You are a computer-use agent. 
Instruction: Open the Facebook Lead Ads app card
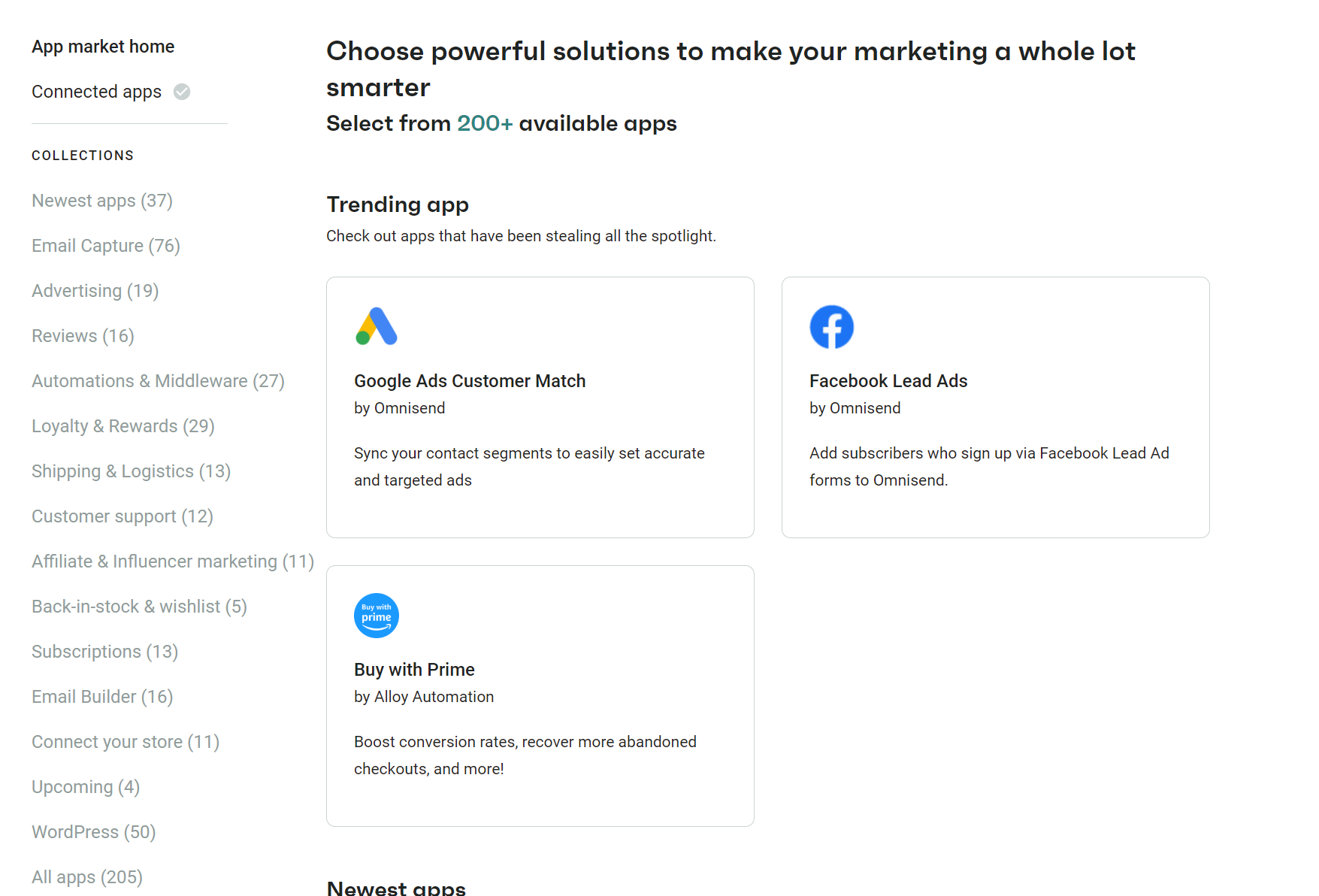[995, 407]
